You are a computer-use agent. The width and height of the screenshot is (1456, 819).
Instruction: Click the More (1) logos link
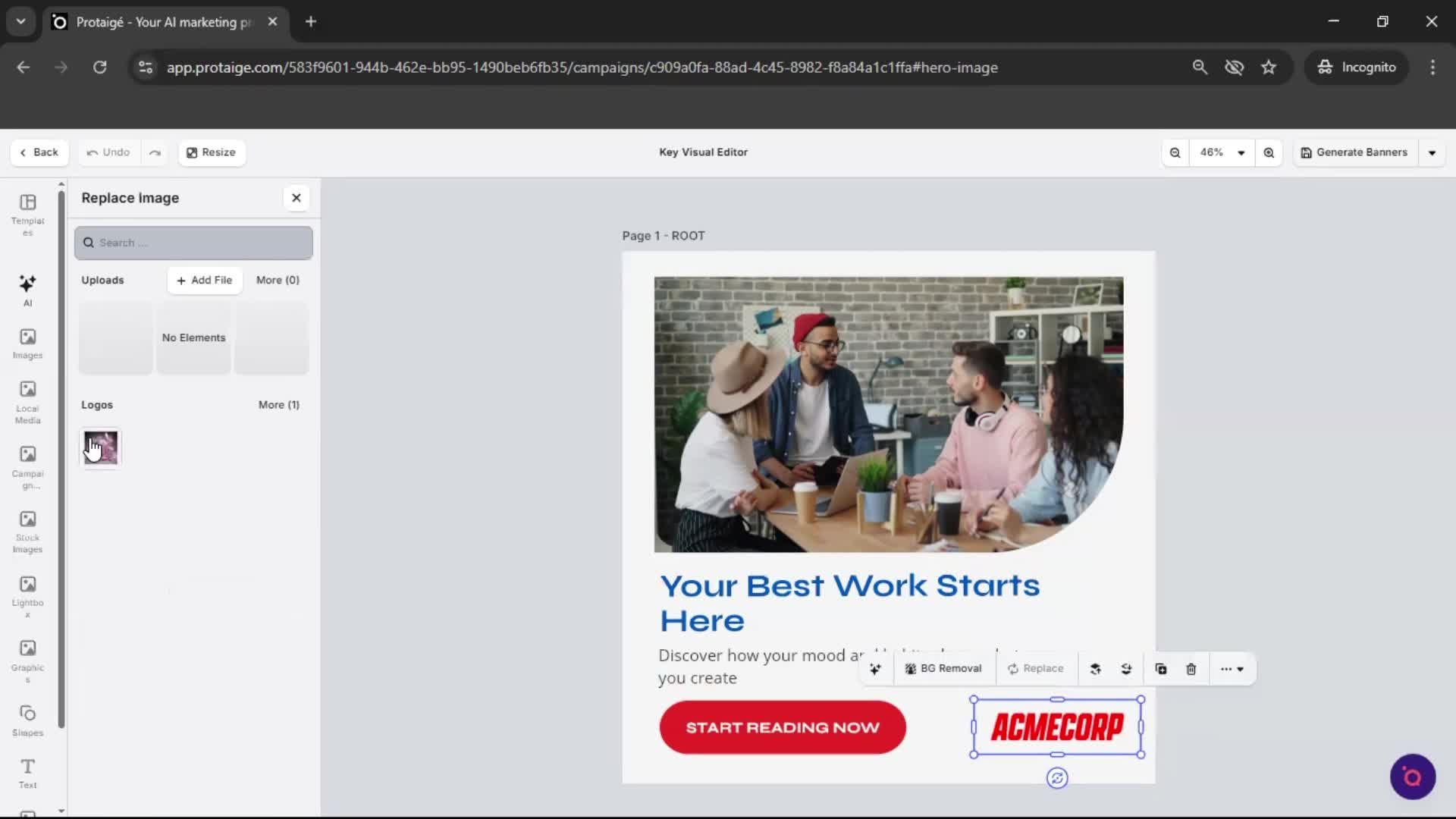tap(278, 405)
